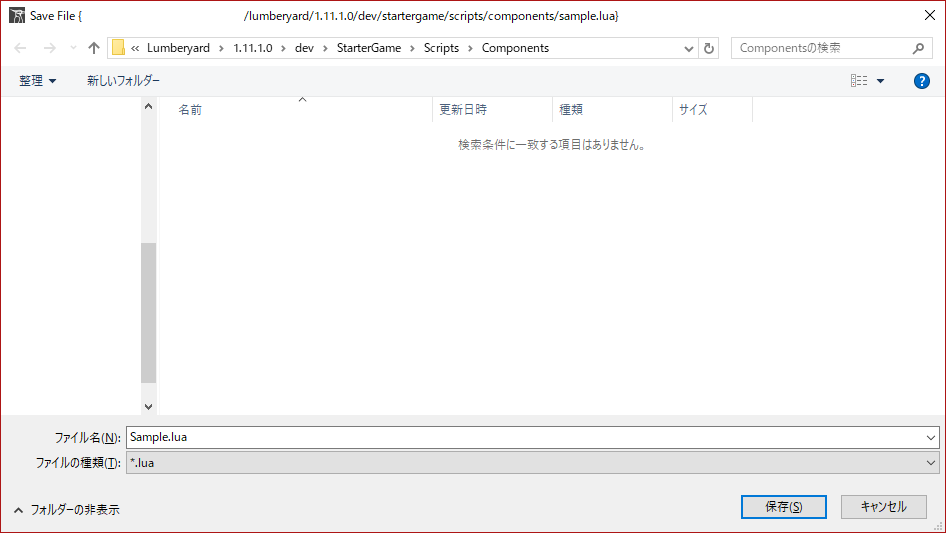Expand subfolders arrow after Lumberyard

click(x=221, y=48)
